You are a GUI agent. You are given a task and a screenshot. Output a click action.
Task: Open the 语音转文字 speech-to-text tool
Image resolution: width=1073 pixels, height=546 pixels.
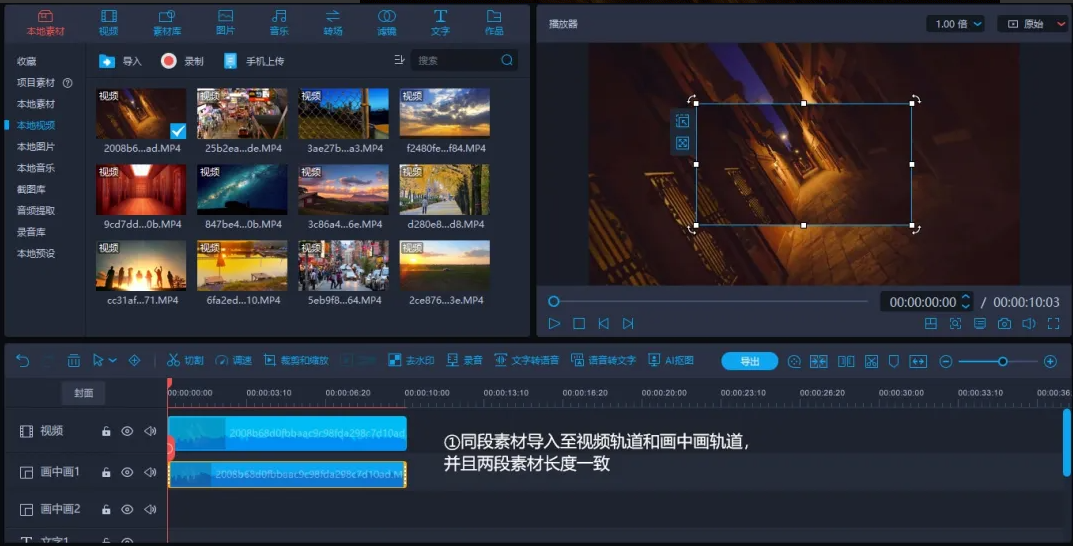(x=604, y=361)
